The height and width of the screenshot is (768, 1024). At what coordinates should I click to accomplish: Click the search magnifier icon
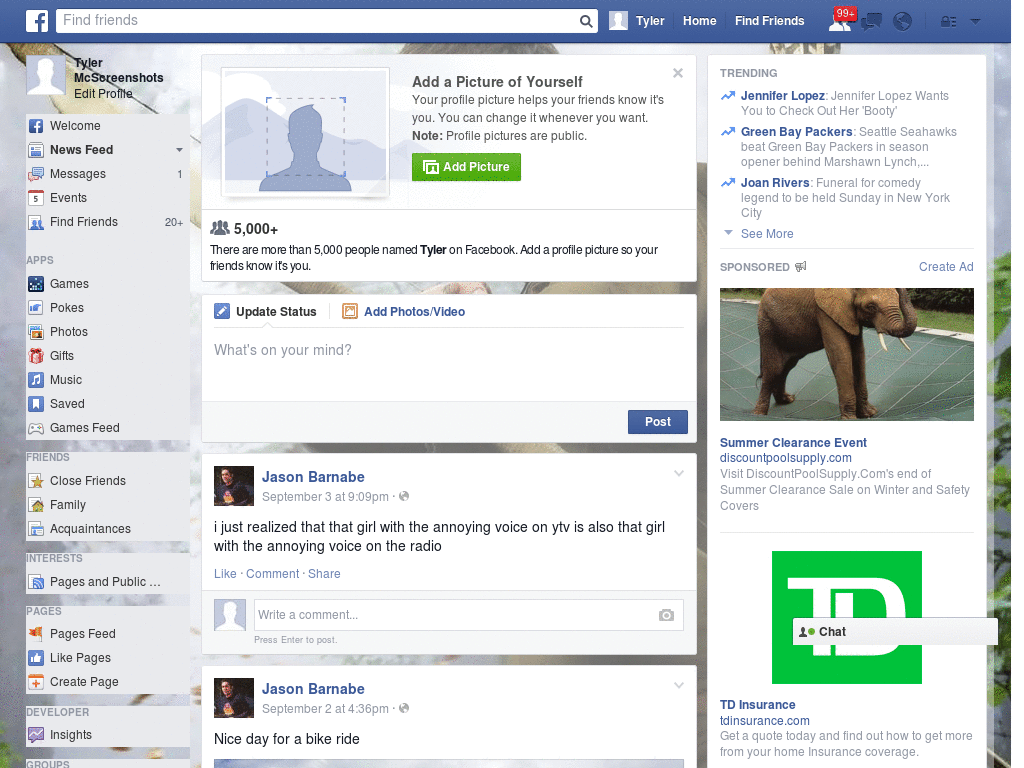tap(586, 21)
